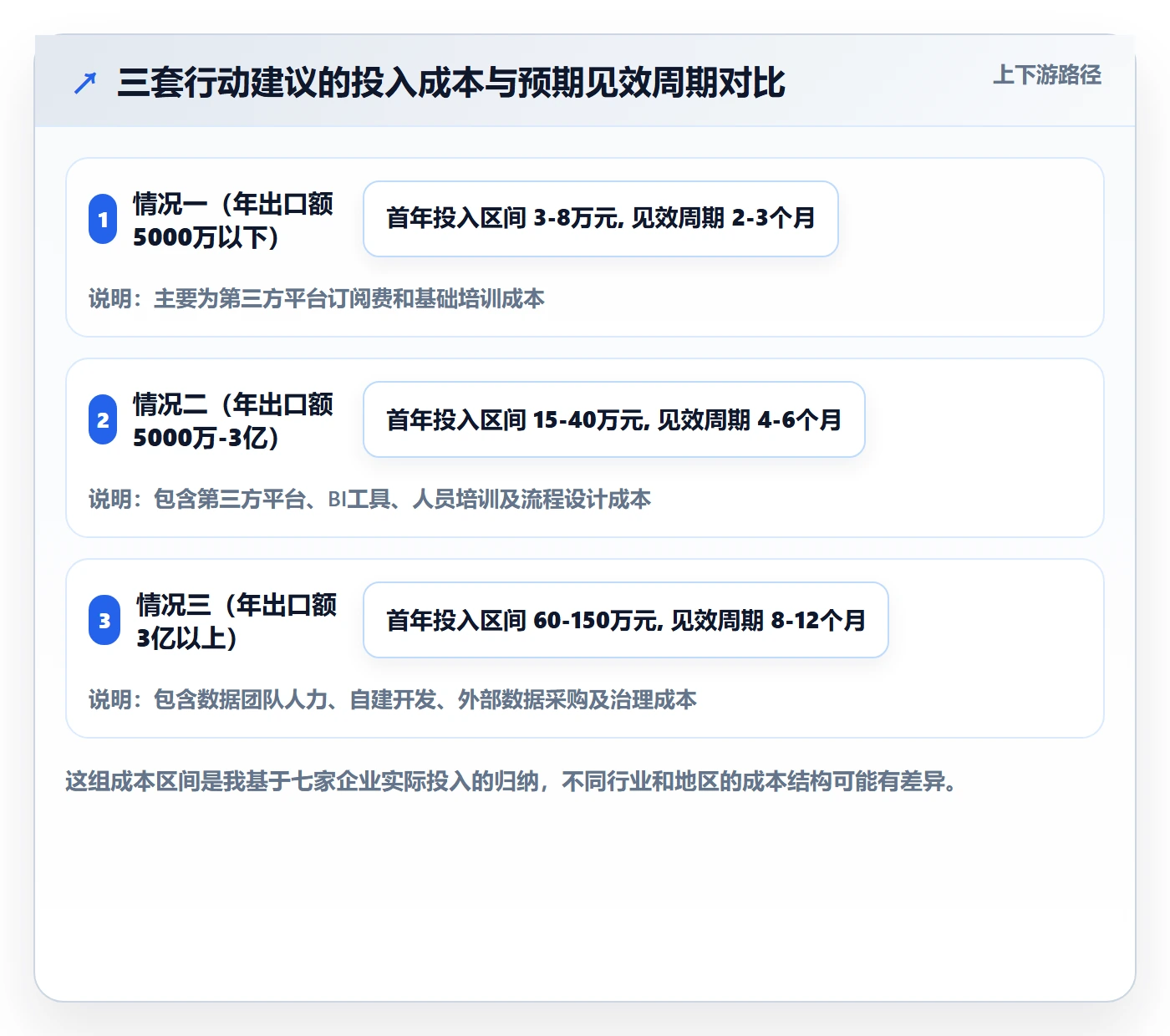Viewport: 1170px width, 1036px height.
Task: Select heading 情况三（年出口额3亿以上）
Action: (237, 621)
